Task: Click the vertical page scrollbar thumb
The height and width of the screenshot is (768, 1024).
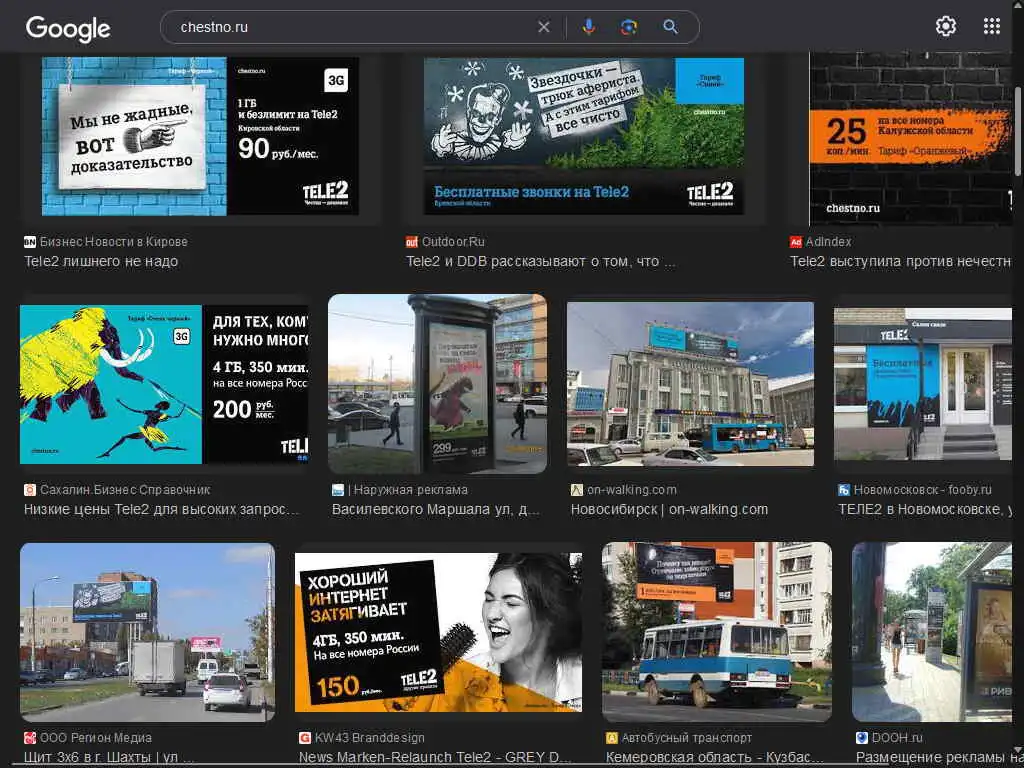Action: 1018,131
